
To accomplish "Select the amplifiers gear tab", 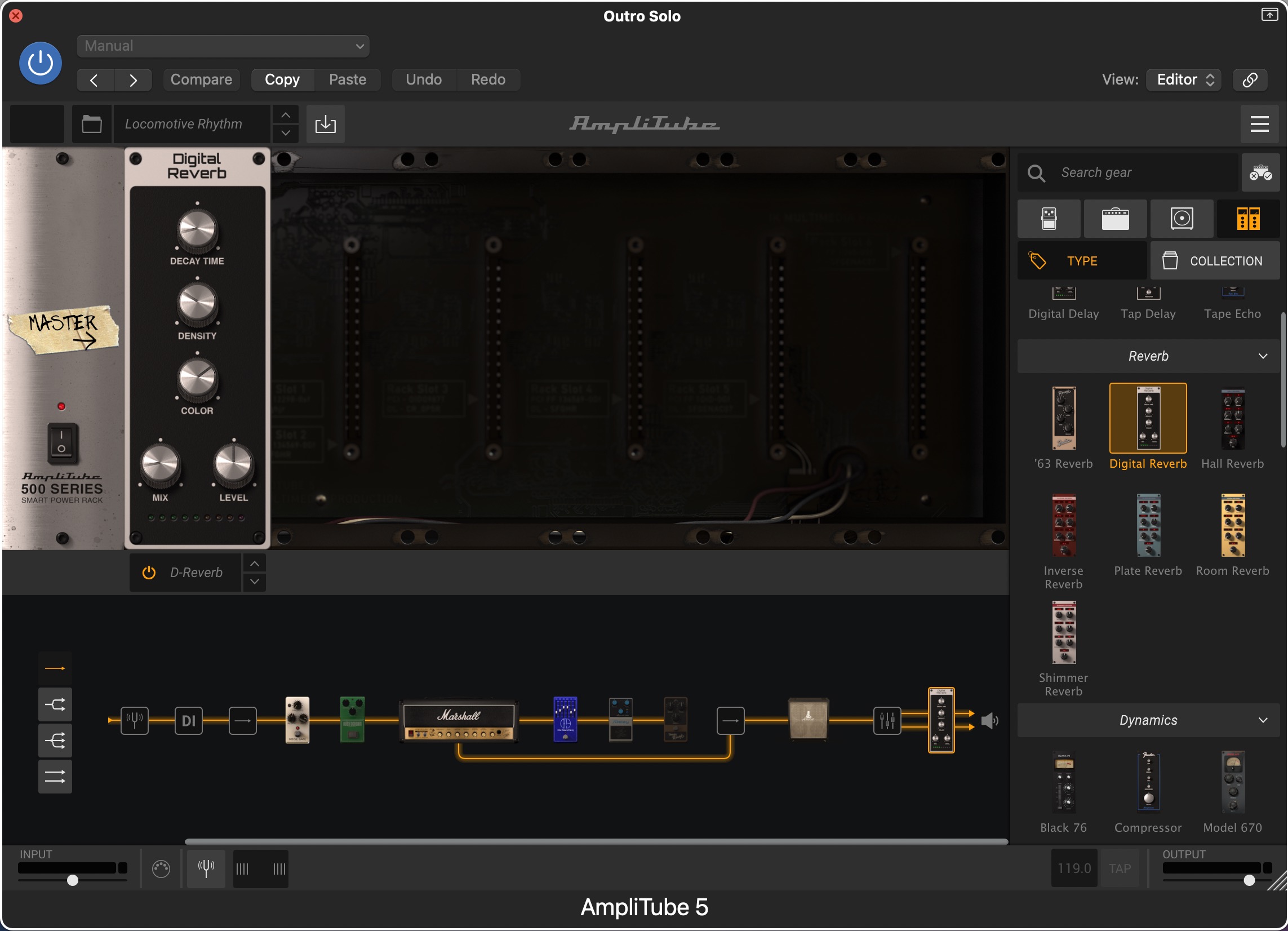I will pyautogui.click(x=1116, y=219).
